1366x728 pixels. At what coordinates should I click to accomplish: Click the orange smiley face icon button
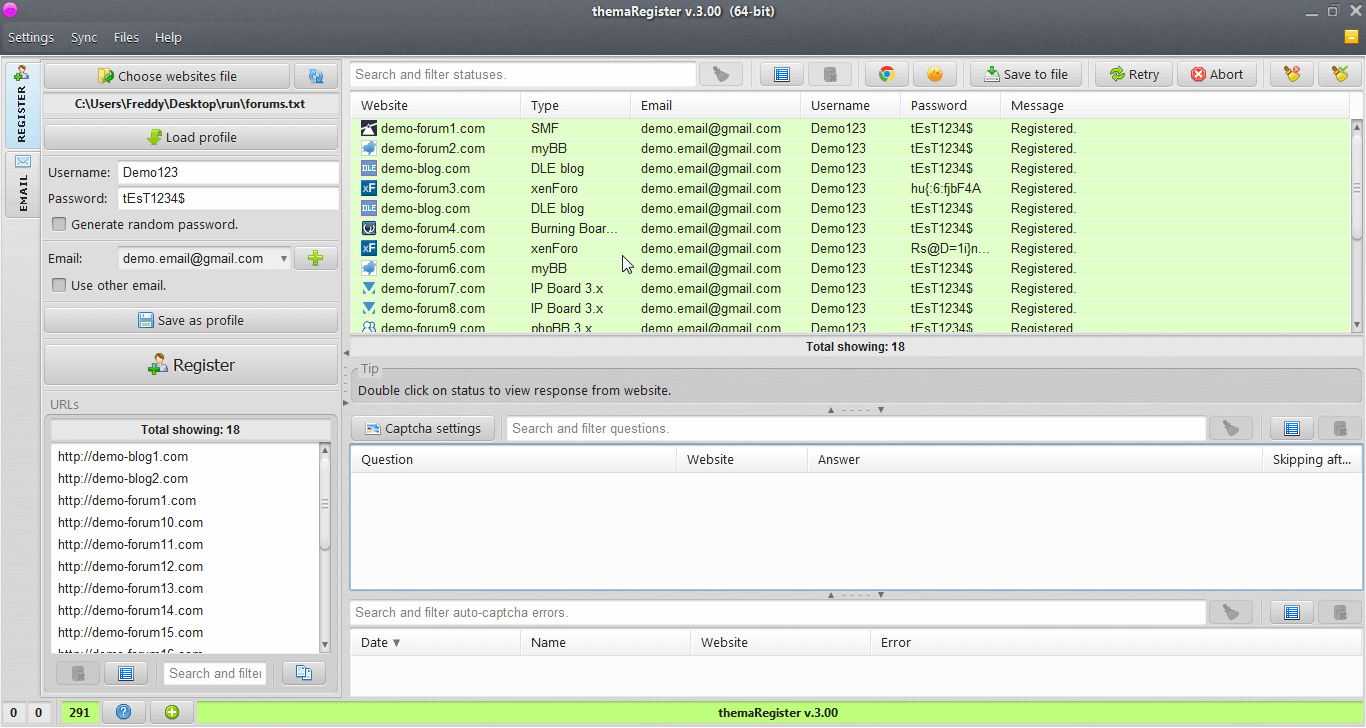pyautogui.click(x=935, y=74)
